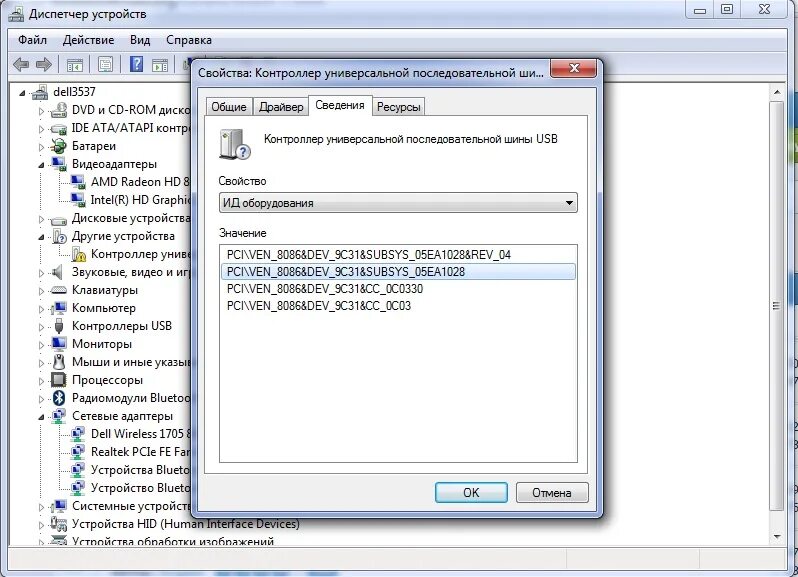Click the Дисковые устройства icon
This screenshot has height=577, width=798.
tap(59, 219)
